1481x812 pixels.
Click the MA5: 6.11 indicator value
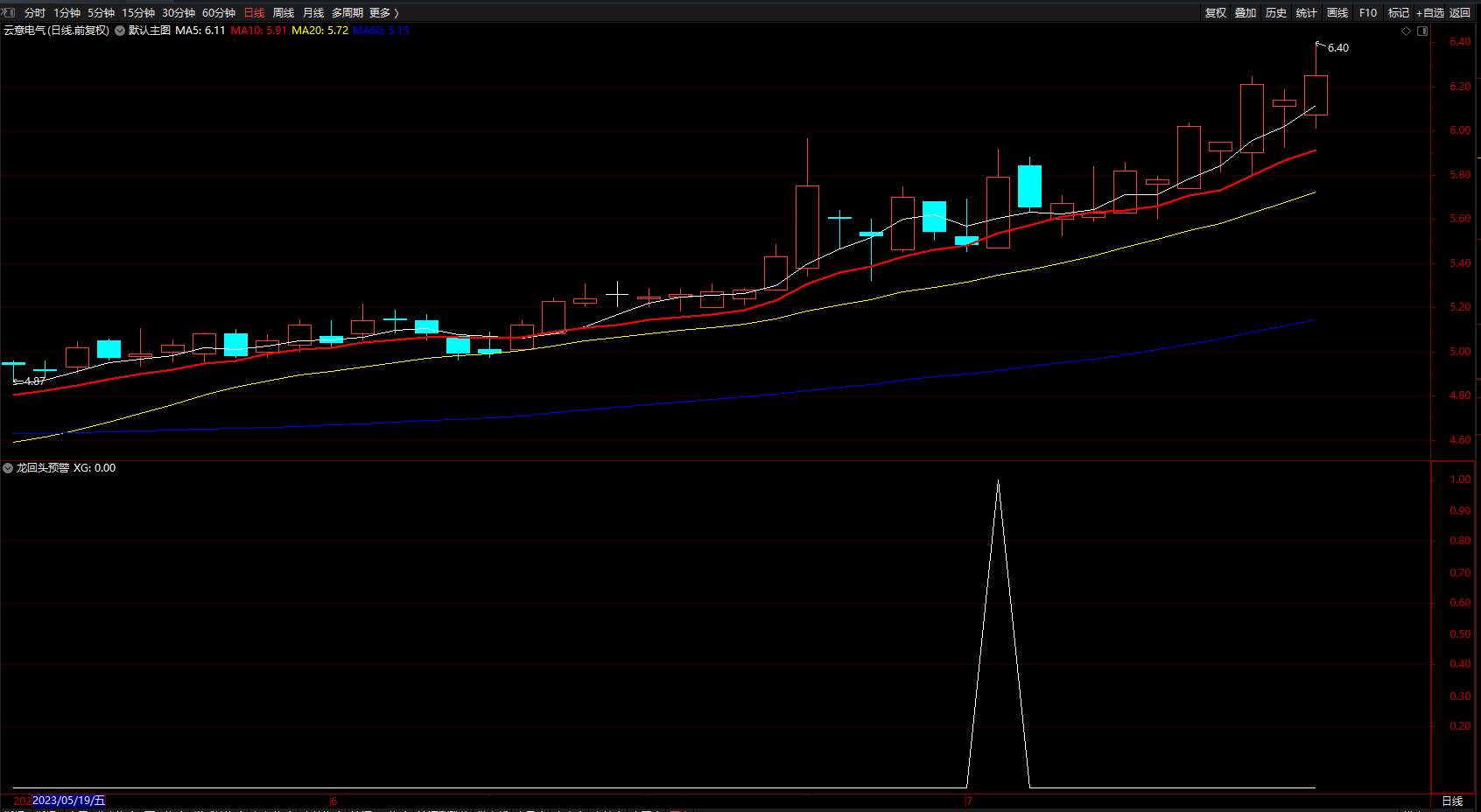(x=200, y=31)
